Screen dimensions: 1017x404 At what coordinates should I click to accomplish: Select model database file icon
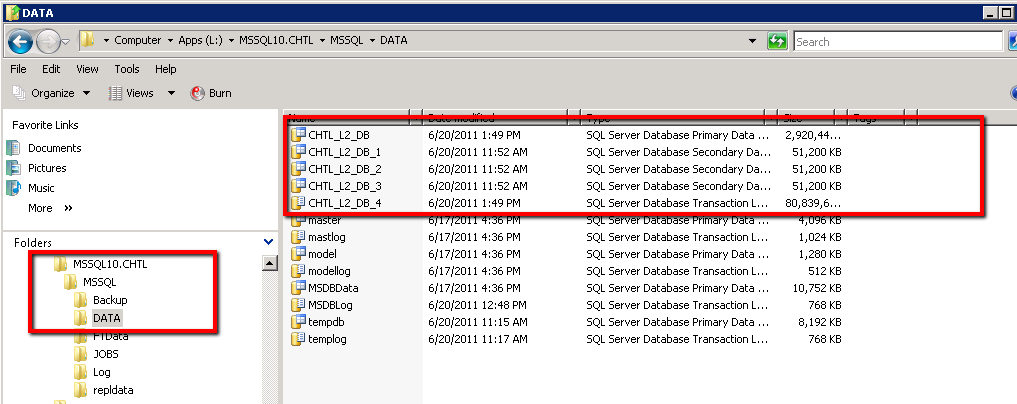tap(298, 254)
